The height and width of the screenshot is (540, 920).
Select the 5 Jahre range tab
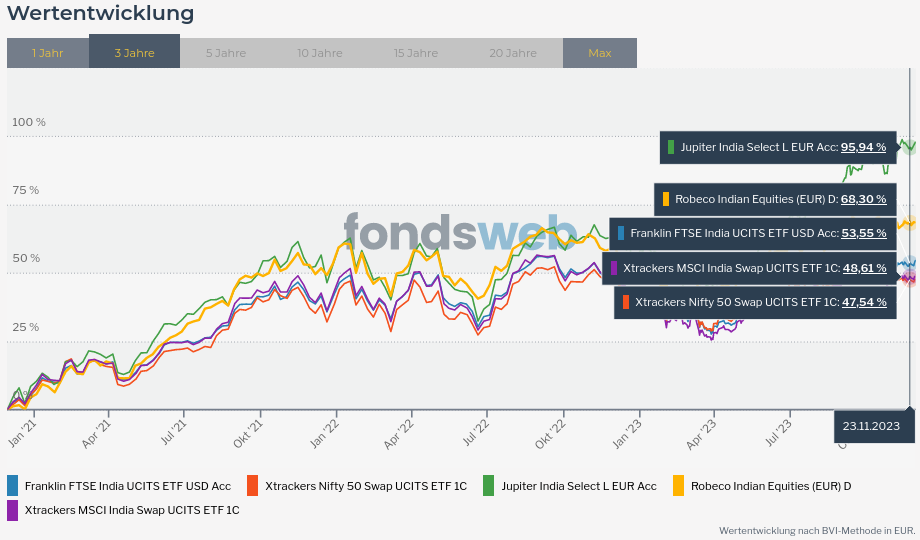(x=225, y=53)
